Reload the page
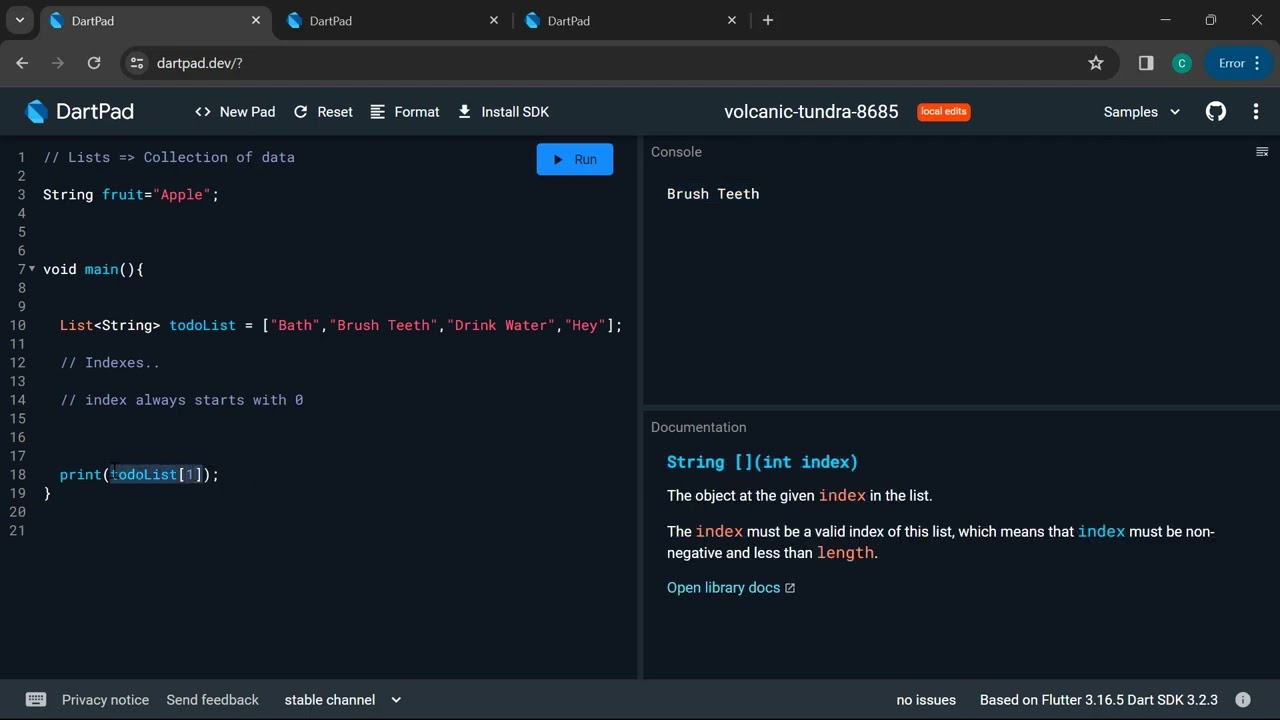The image size is (1280, 720). (94, 63)
